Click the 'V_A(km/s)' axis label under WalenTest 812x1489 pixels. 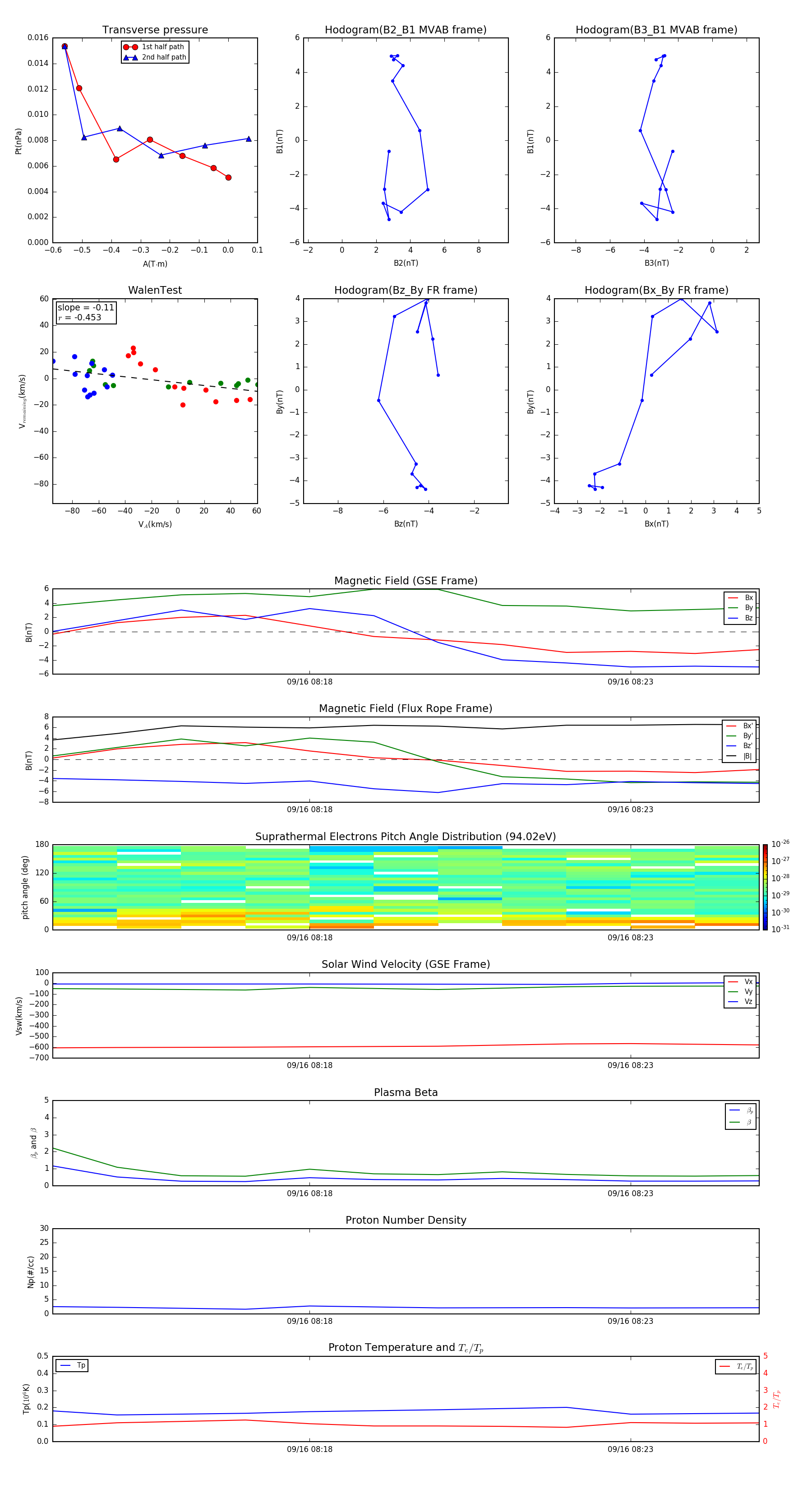pos(155,524)
